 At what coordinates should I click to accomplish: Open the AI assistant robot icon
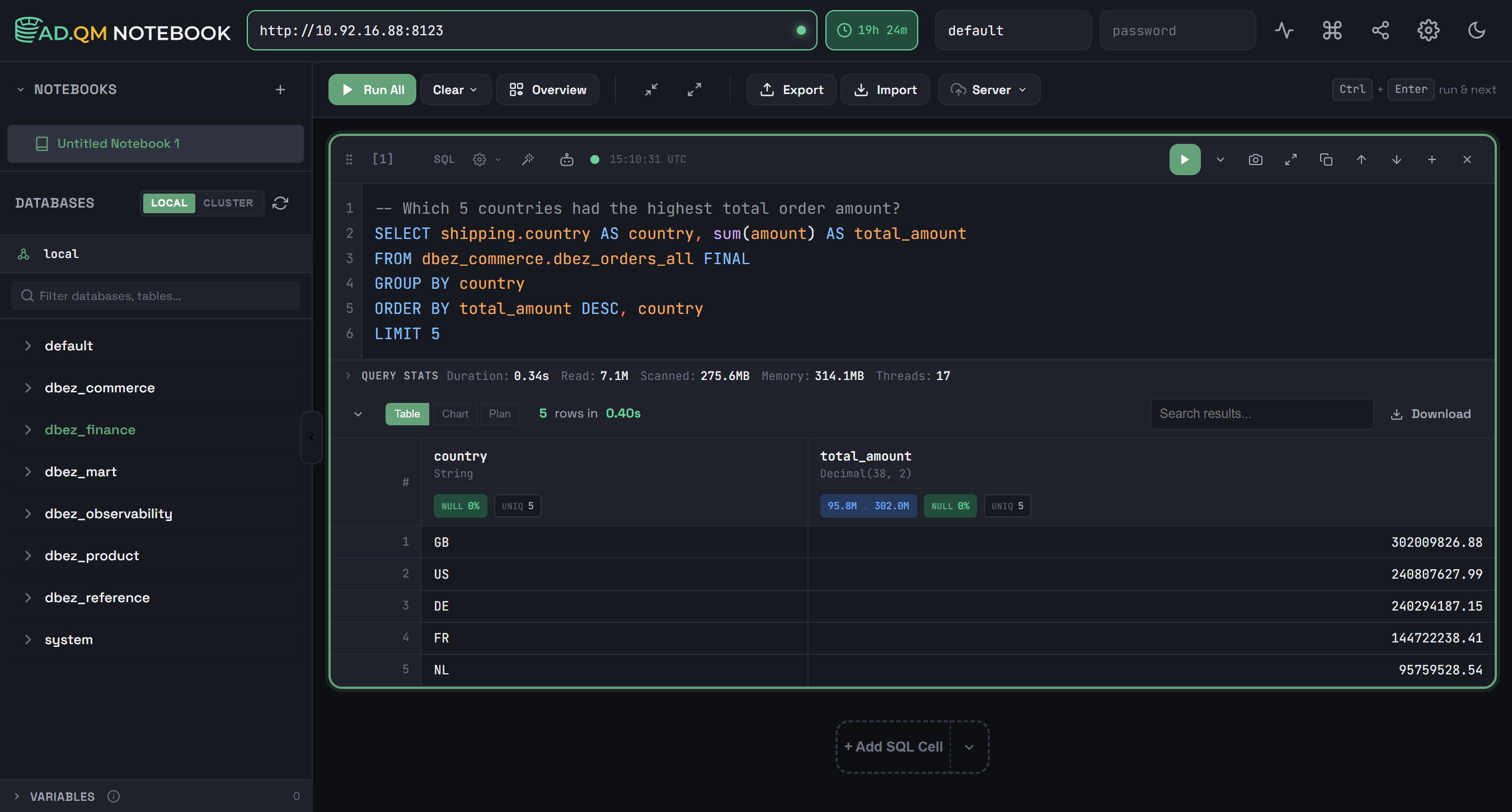pos(566,159)
